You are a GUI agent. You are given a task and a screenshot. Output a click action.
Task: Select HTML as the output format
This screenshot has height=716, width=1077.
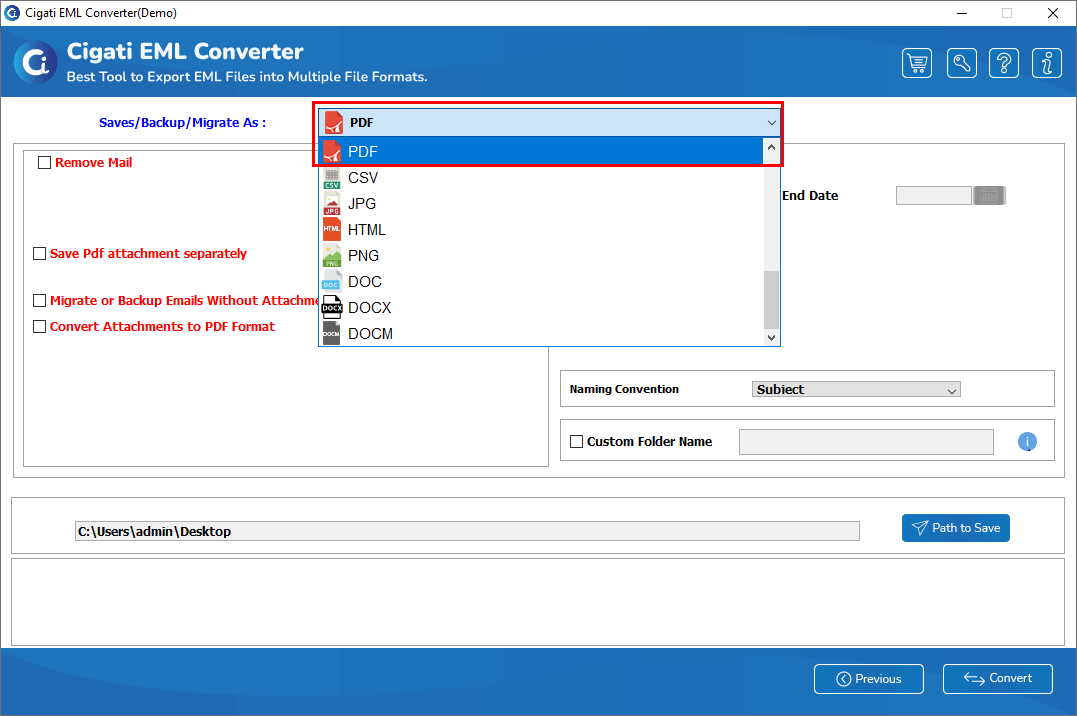(541, 230)
